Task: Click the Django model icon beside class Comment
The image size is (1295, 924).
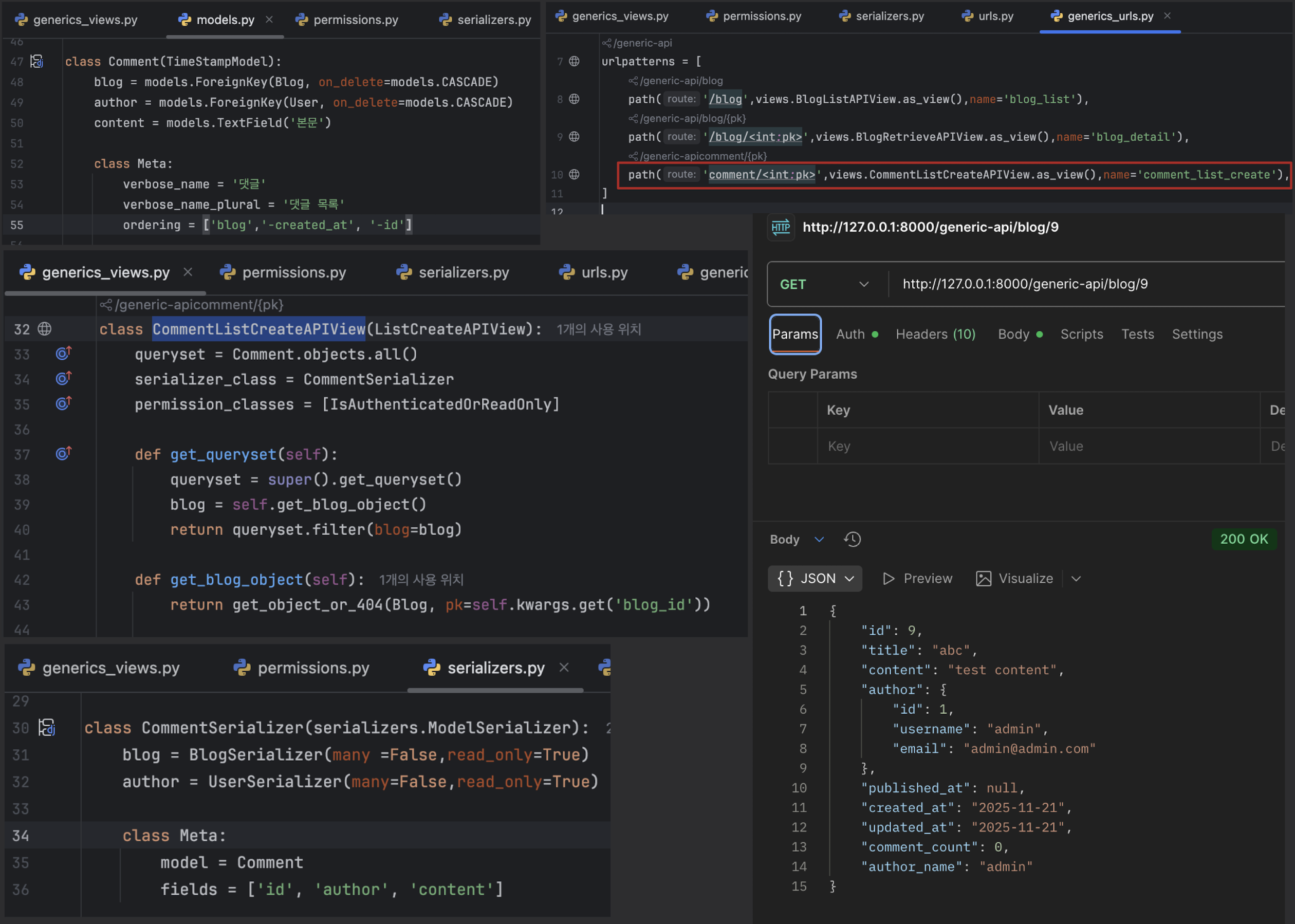Action: (37, 62)
